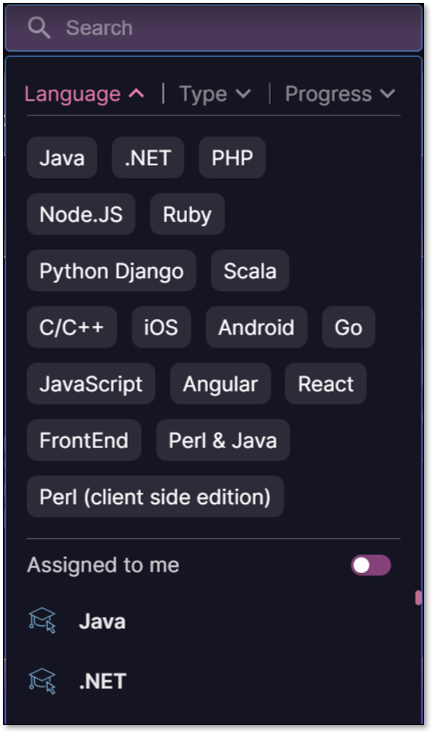Select the React language tag
433x734 pixels.
click(326, 384)
